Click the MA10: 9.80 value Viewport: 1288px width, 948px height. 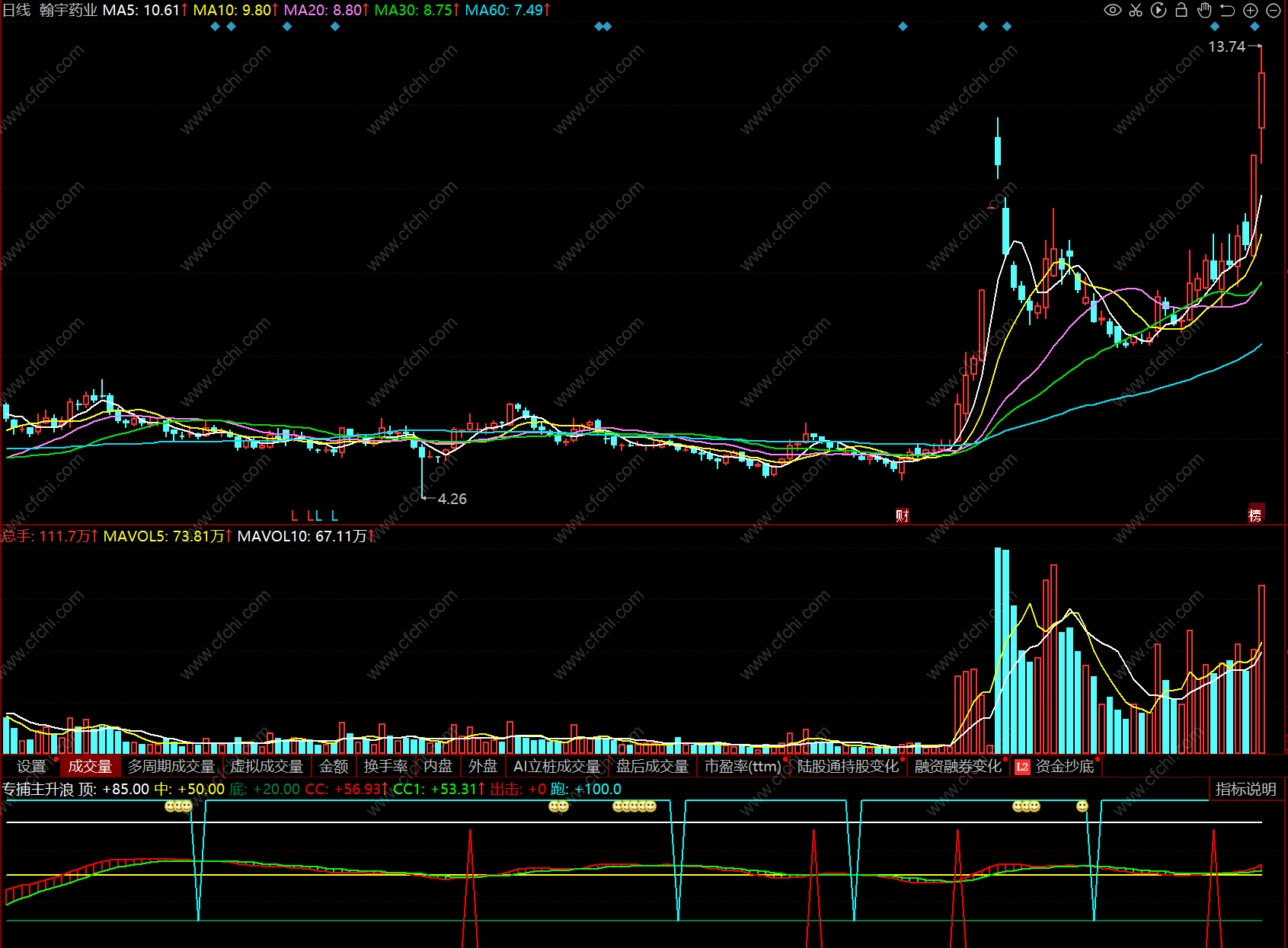236,10
